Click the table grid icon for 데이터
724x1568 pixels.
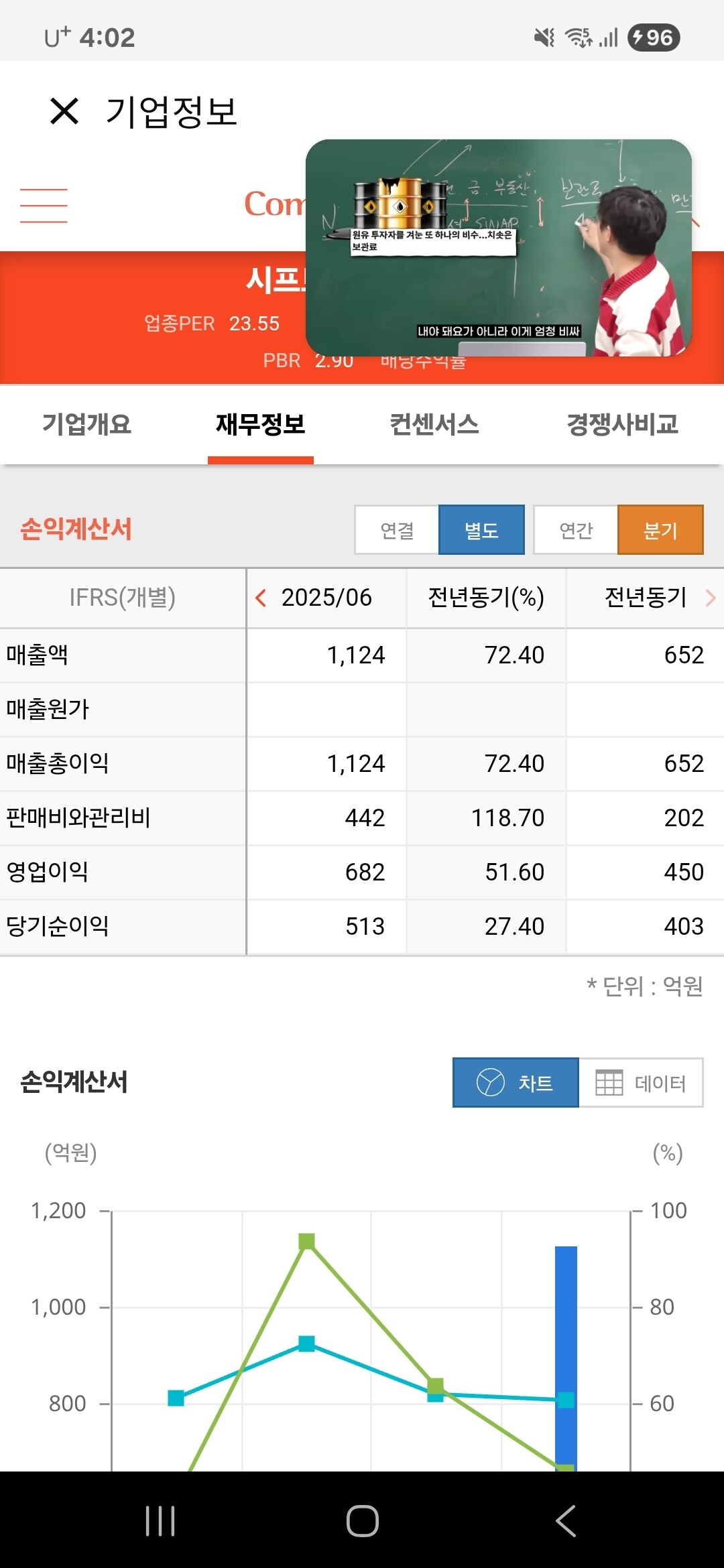coord(609,1083)
